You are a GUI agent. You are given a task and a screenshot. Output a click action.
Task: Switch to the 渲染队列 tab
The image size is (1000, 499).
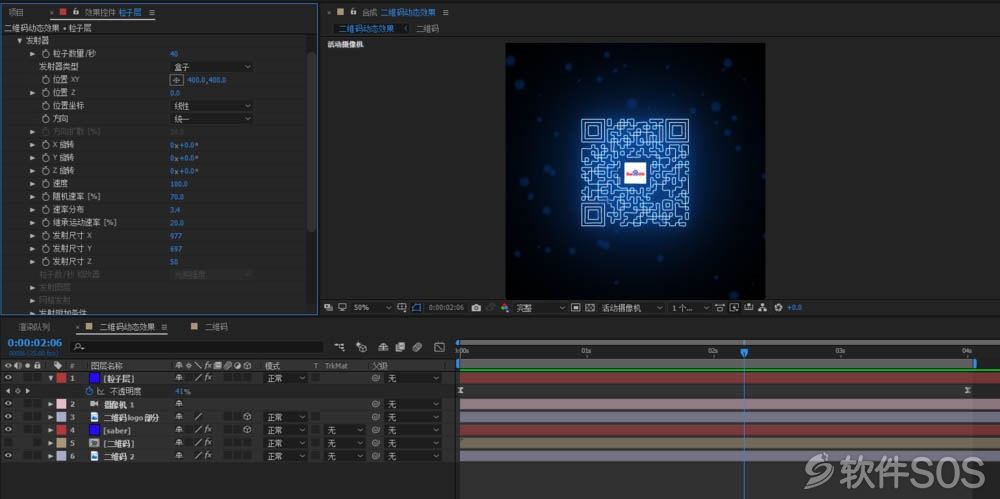coord(34,327)
